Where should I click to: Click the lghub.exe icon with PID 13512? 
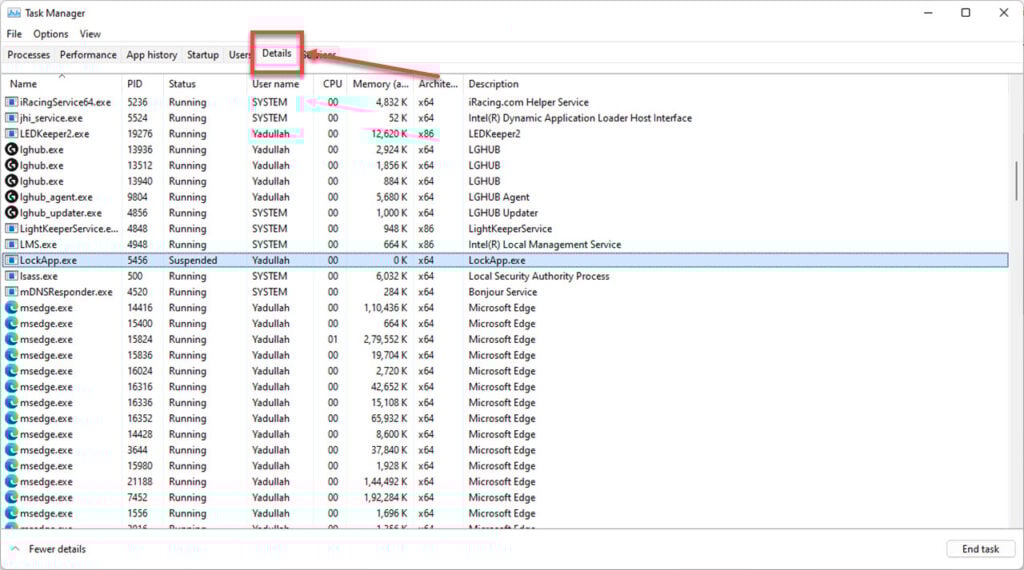[x=11, y=165]
